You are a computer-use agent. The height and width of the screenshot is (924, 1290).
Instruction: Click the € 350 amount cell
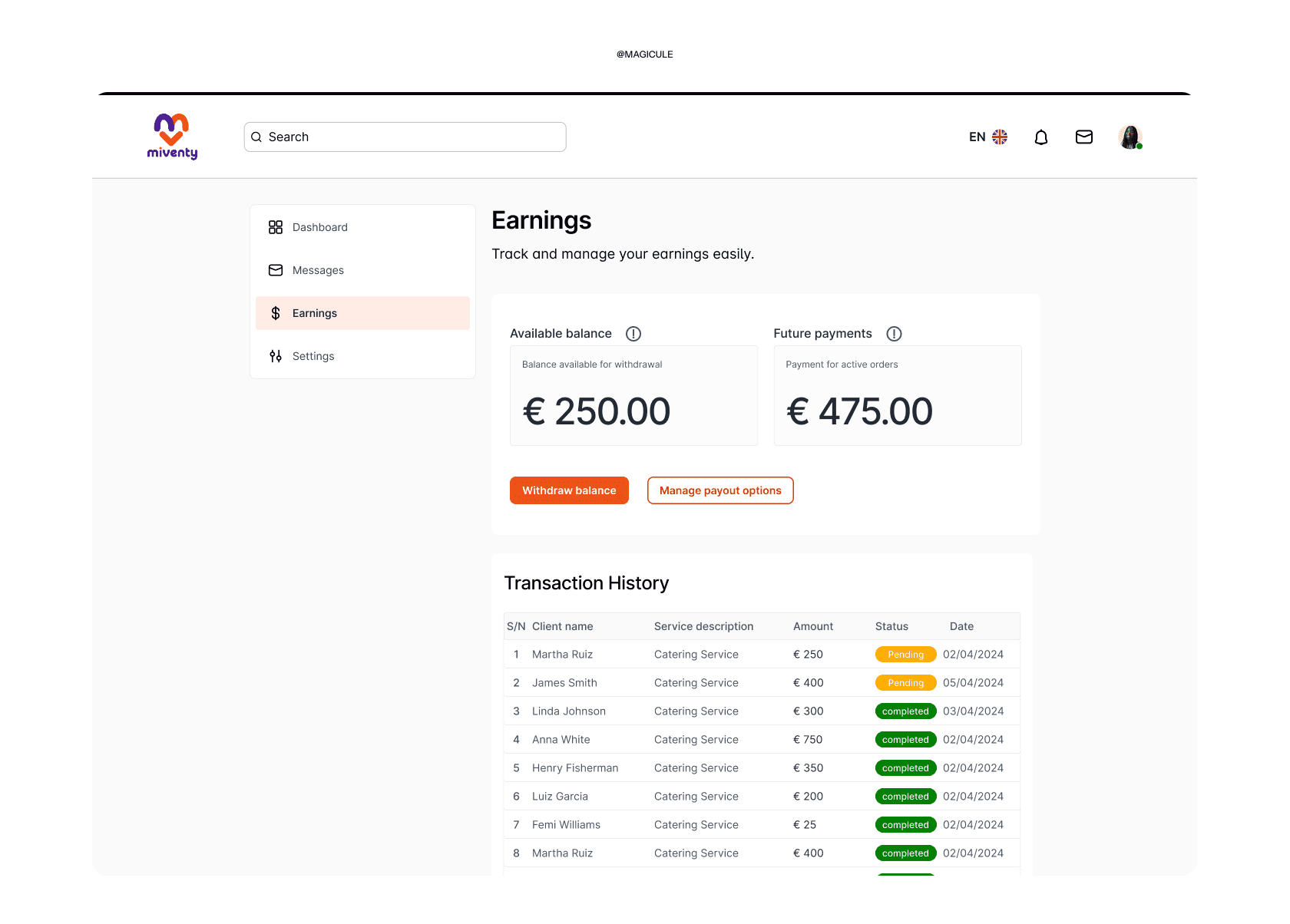click(808, 768)
